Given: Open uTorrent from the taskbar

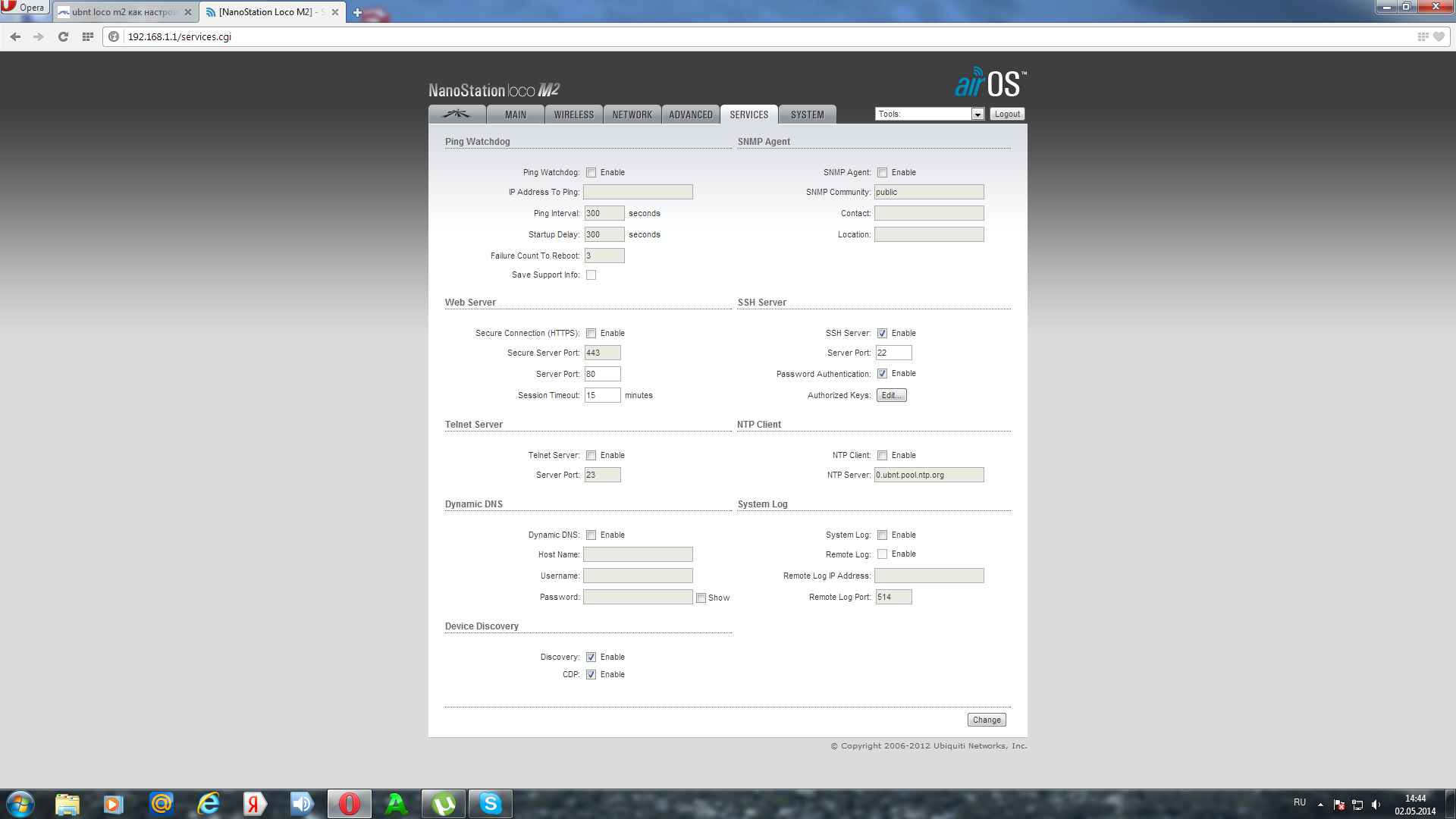Looking at the screenshot, I should point(444,804).
